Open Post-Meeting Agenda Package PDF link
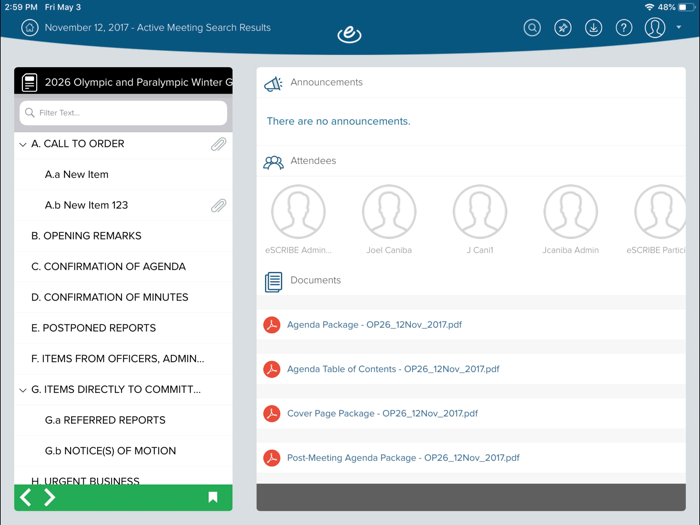This screenshot has height=525, width=700. [403, 458]
